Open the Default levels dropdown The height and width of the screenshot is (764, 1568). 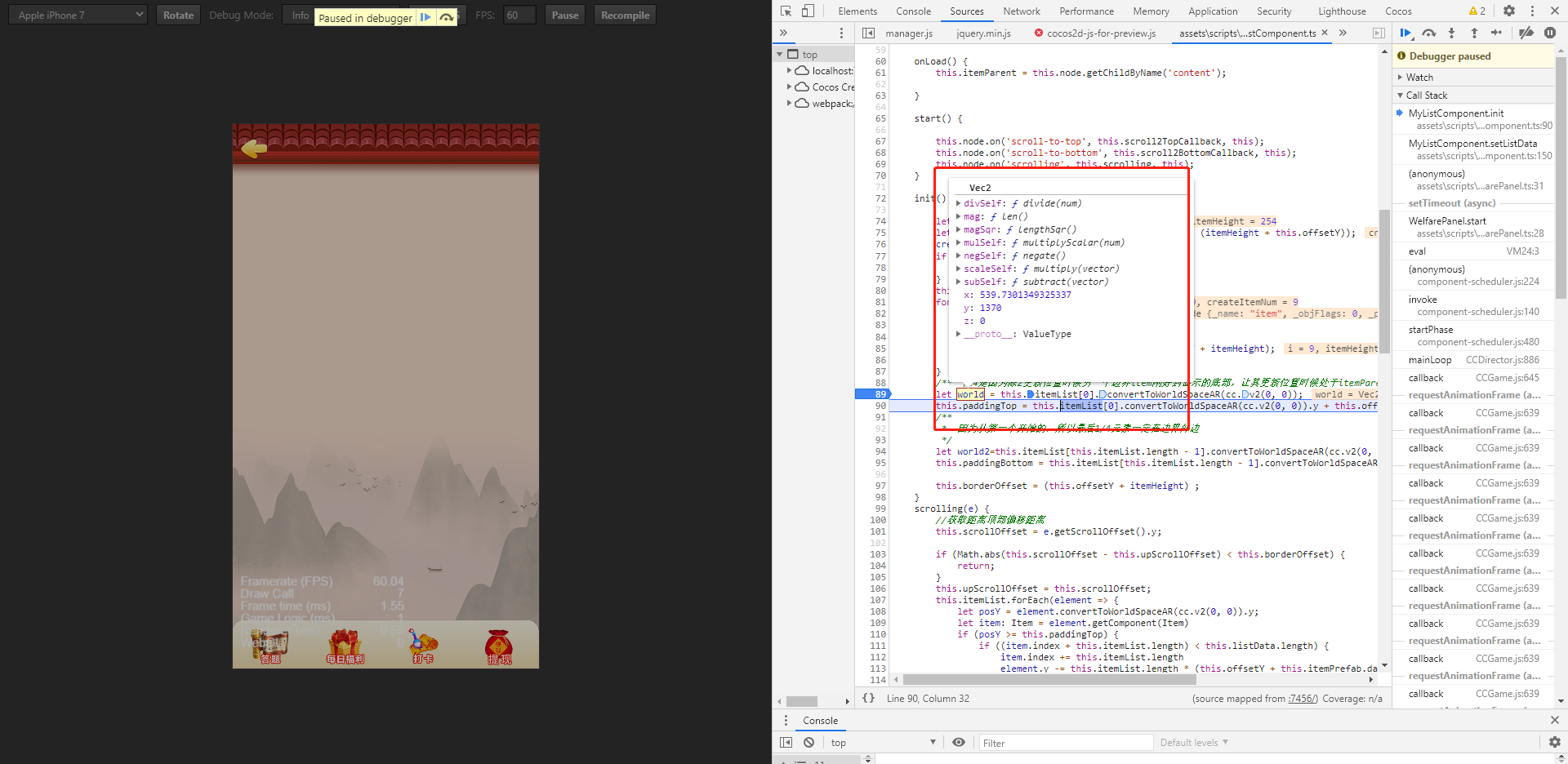pos(1194,742)
